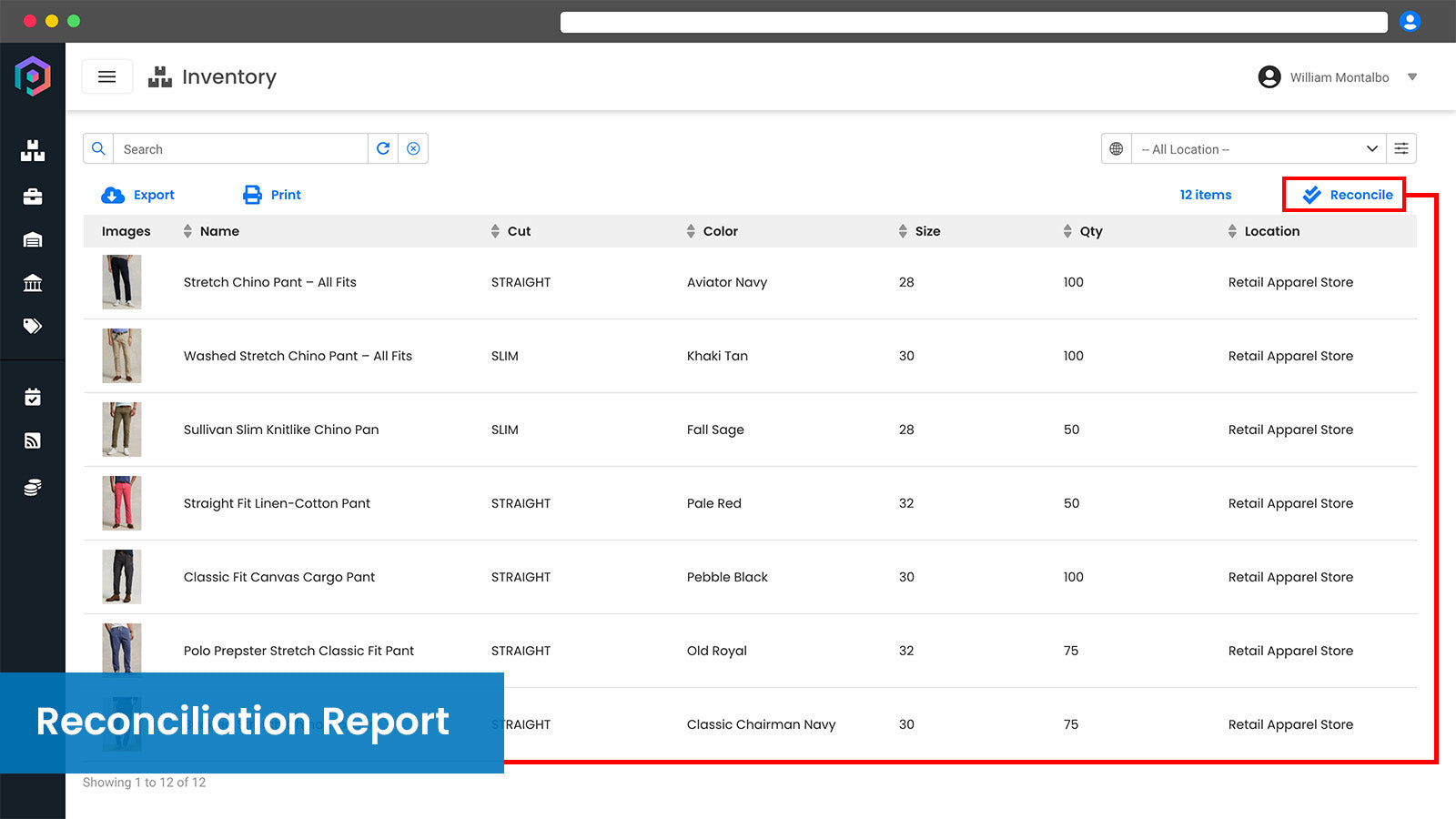Click the browser address bar
The width and height of the screenshot is (1456, 819).
974,21
